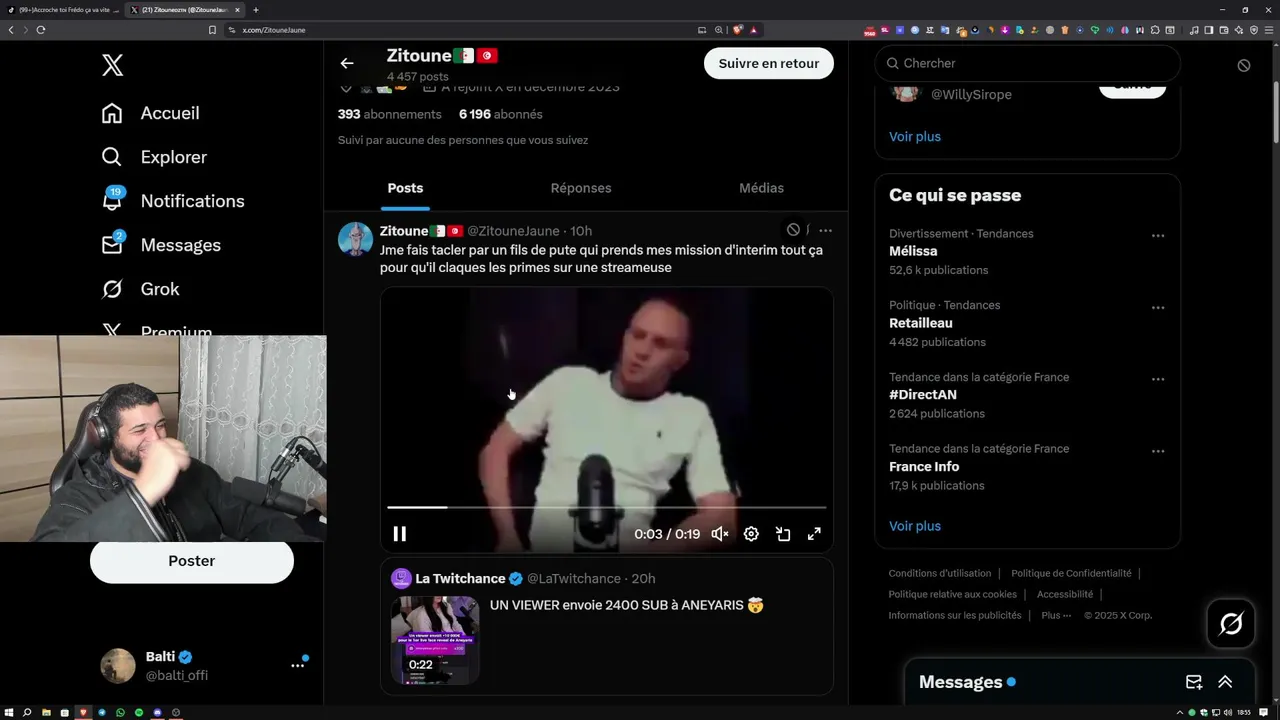Open options for France Info trend

[1158, 451]
